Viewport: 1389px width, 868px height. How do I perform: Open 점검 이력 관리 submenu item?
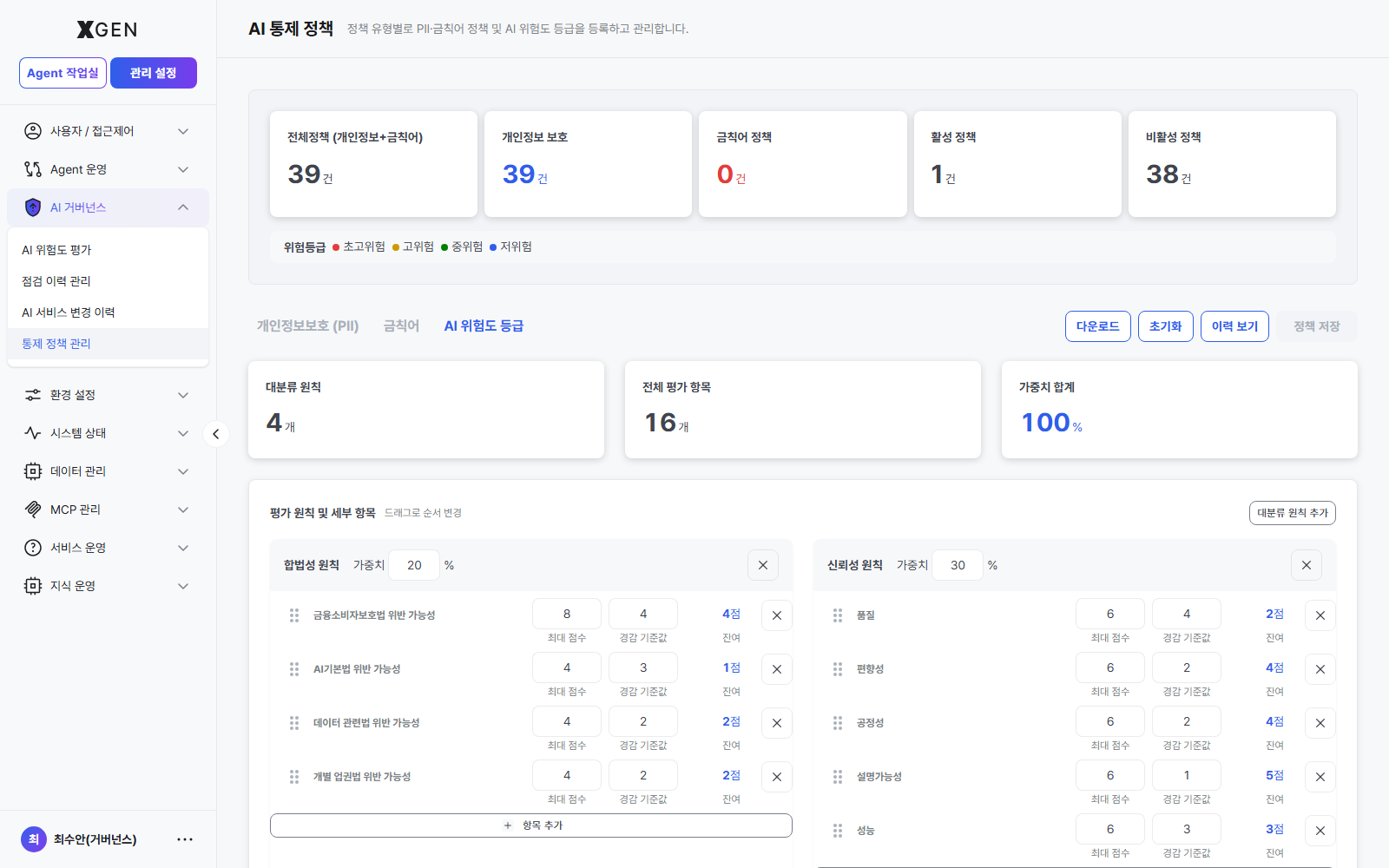pos(108,281)
